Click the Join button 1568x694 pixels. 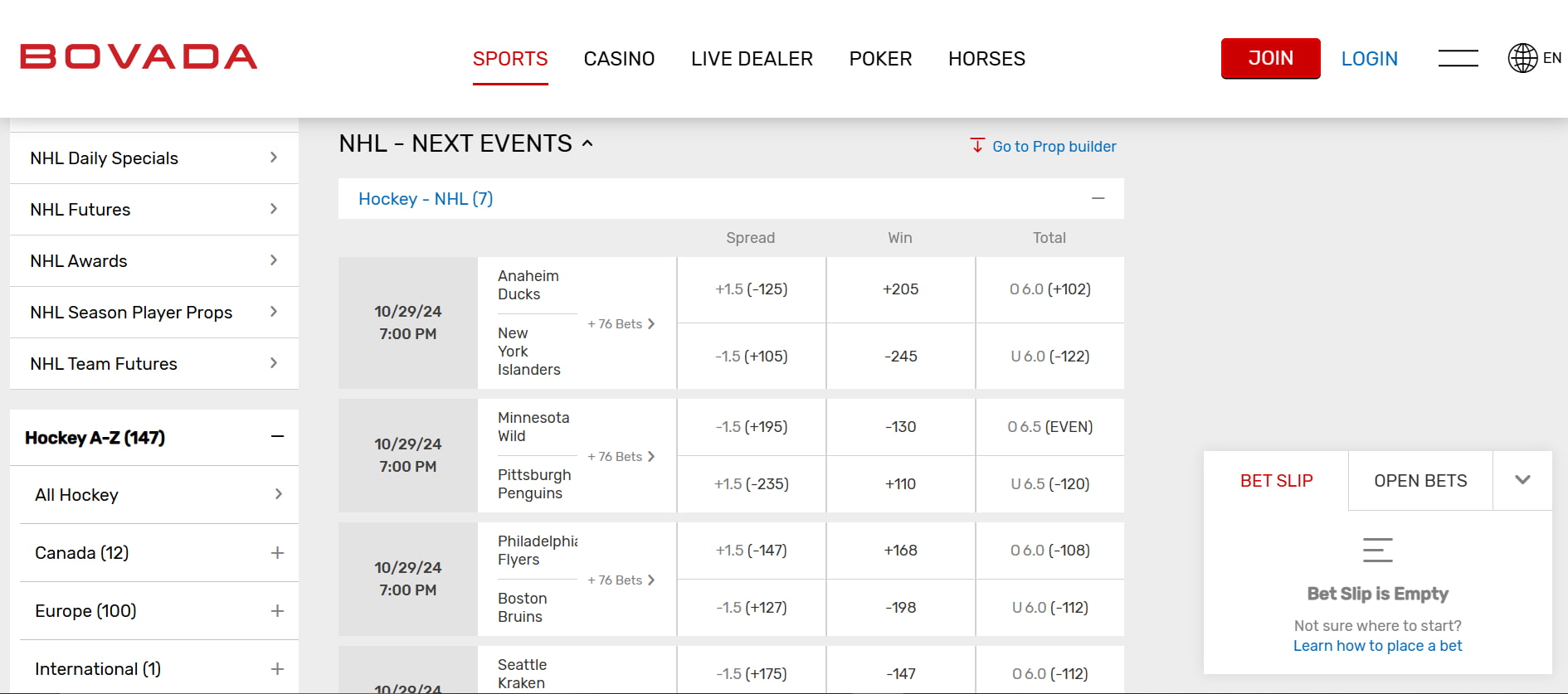coord(1270,58)
